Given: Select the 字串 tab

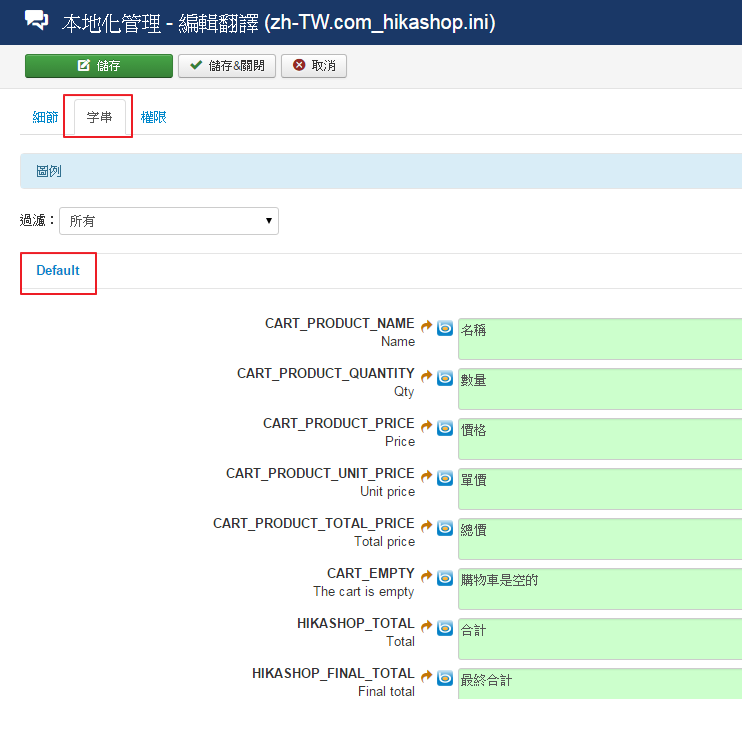Looking at the screenshot, I should click(x=99, y=117).
